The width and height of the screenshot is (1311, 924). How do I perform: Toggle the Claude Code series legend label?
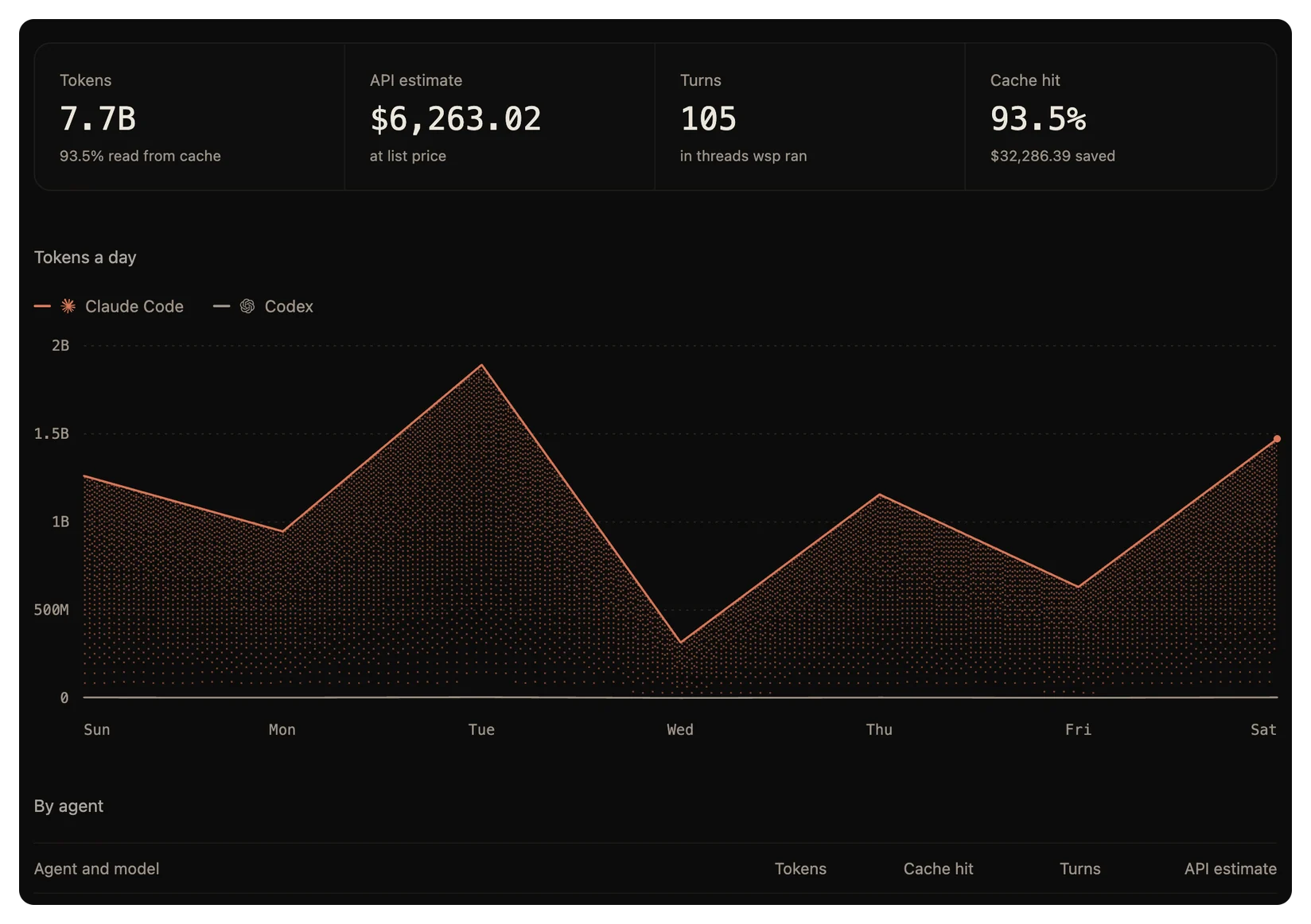tap(134, 306)
